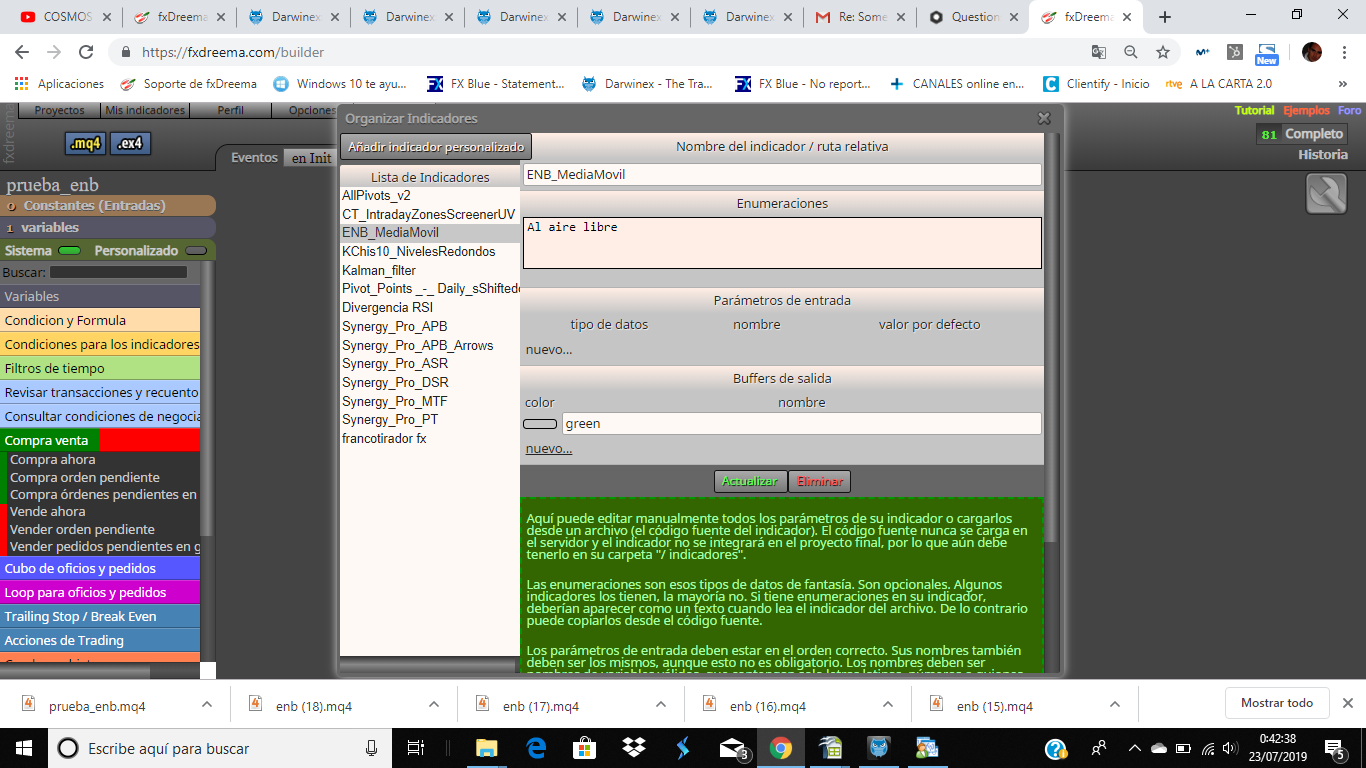1366x768 pixels.
Task: Open the Movistar+ extension icon
Action: coord(1203,52)
